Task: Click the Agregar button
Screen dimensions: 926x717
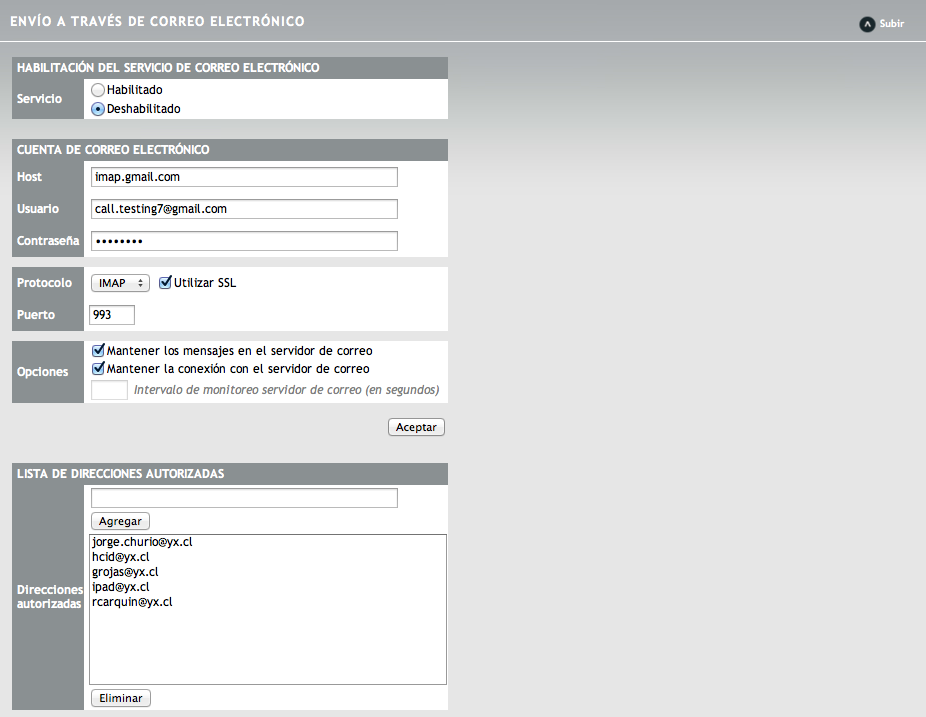Action: (120, 521)
